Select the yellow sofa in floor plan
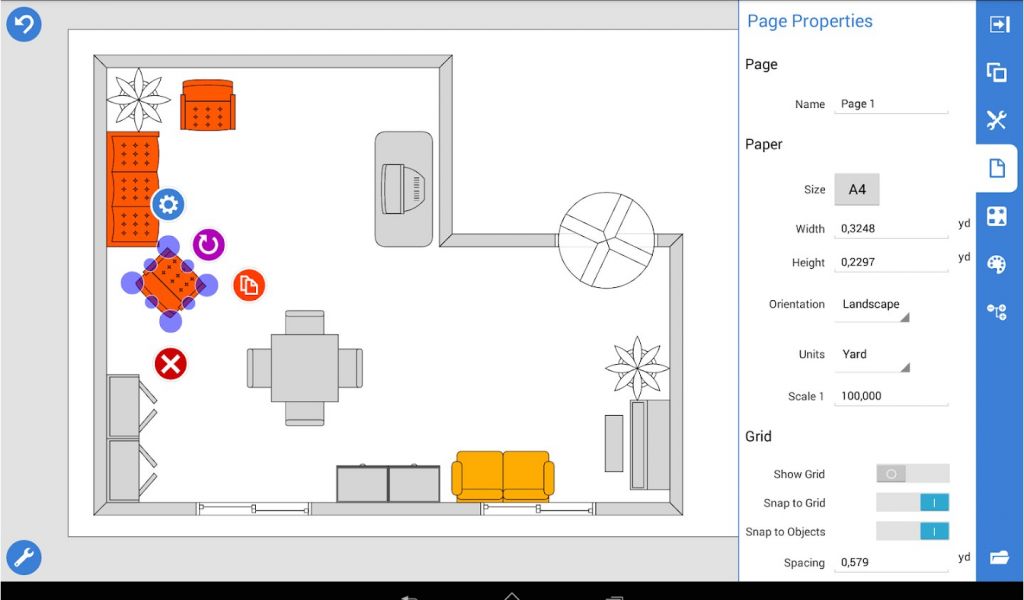This screenshot has height=600, width=1024. [x=502, y=475]
